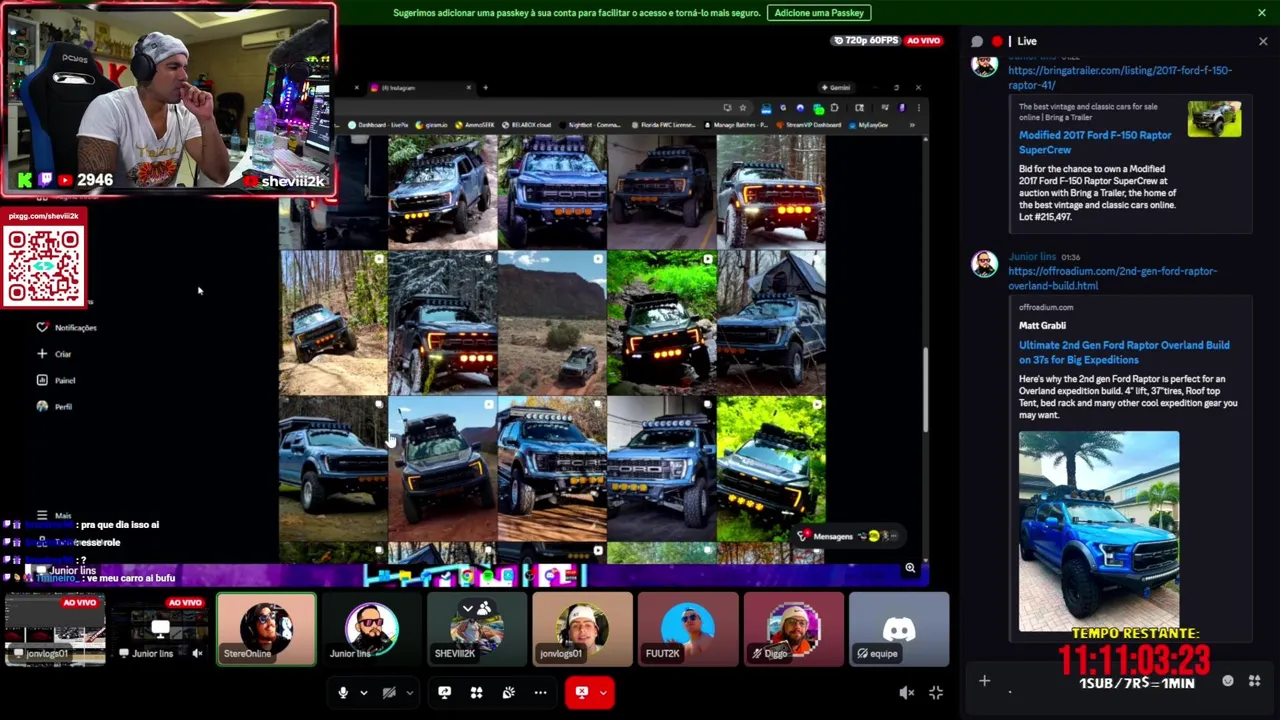Open the blue Raptor embed photo
This screenshot has width=1280, height=720.
coord(1099,531)
